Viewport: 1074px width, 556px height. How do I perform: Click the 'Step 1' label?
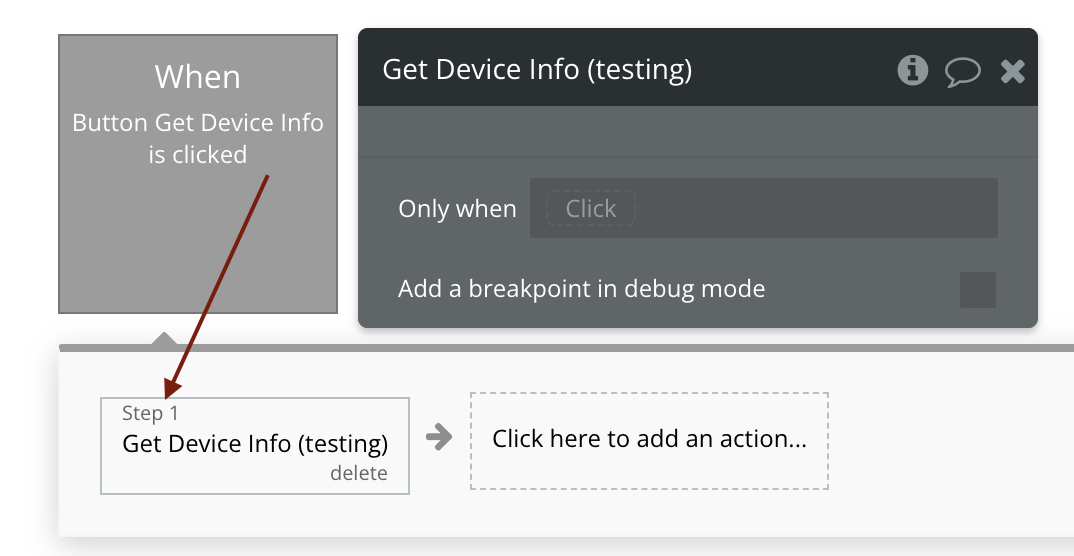(150, 413)
